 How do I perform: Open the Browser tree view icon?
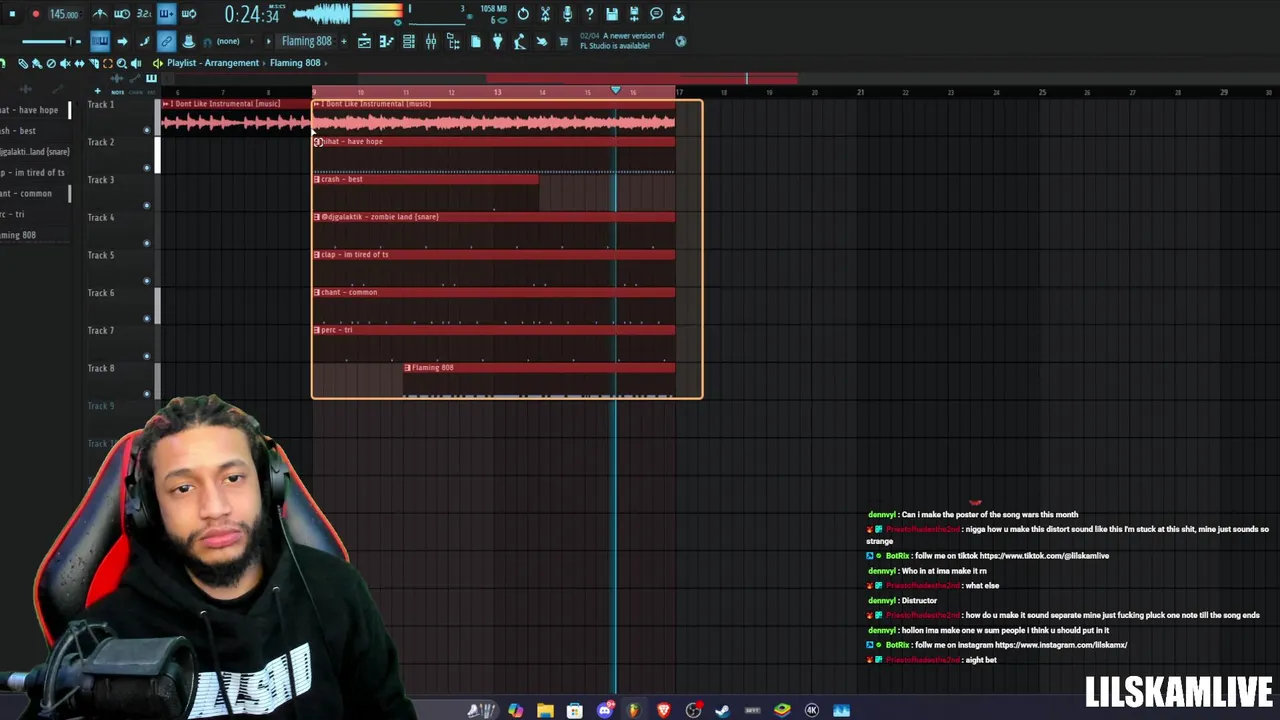click(453, 41)
